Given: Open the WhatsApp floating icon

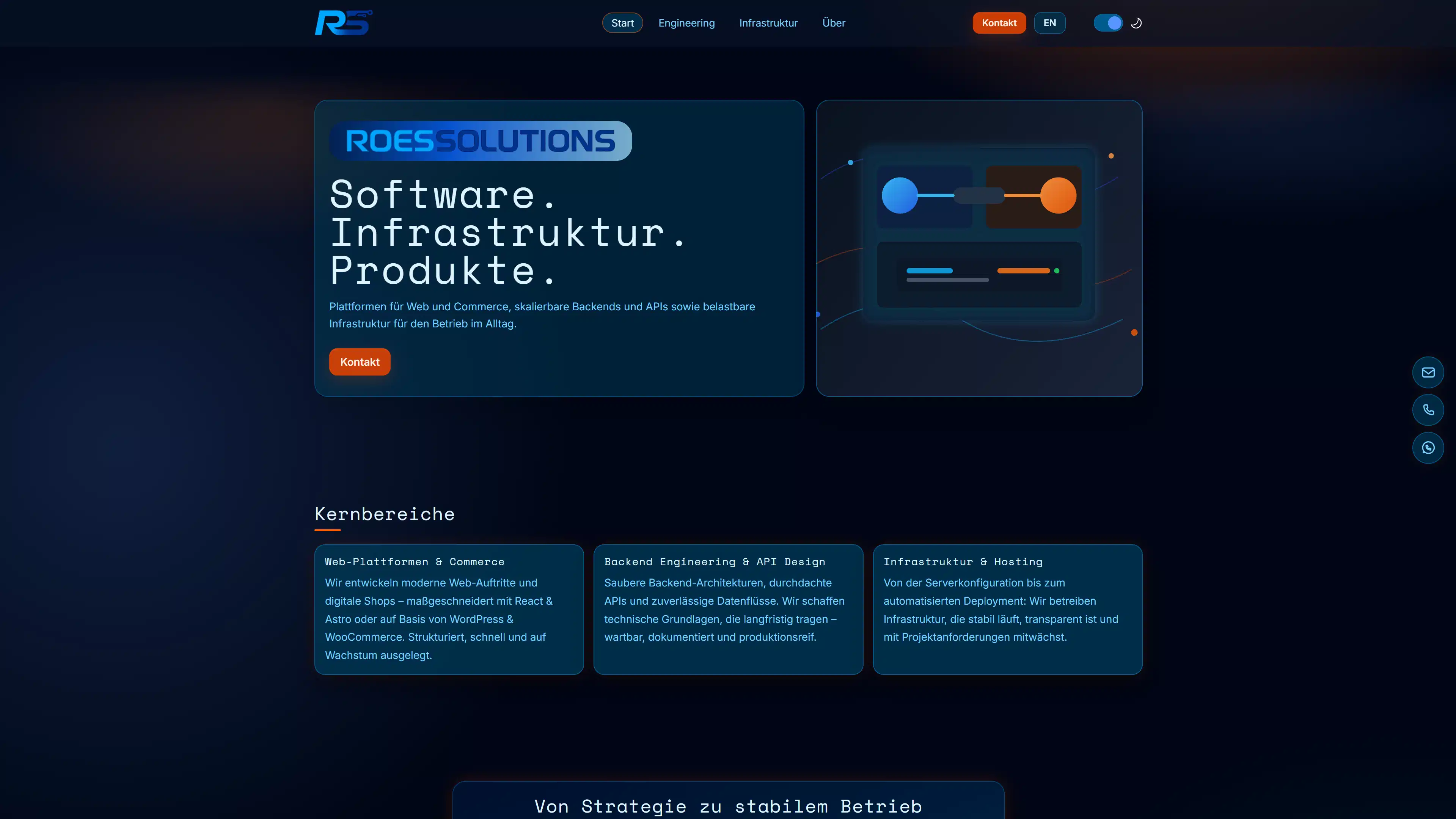Looking at the screenshot, I should 1428,448.
